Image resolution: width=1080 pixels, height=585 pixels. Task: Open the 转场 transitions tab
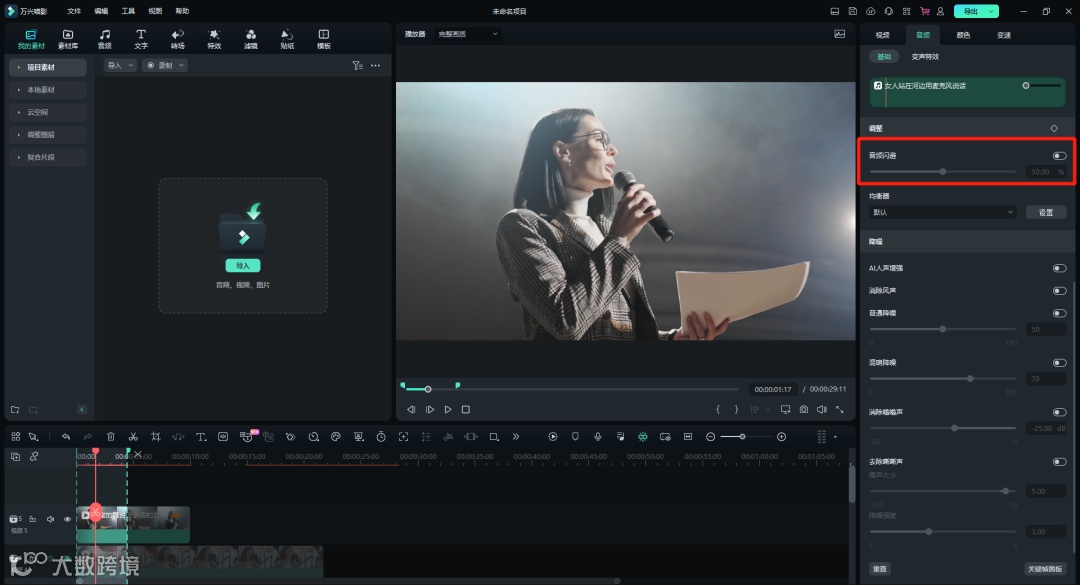(178, 39)
